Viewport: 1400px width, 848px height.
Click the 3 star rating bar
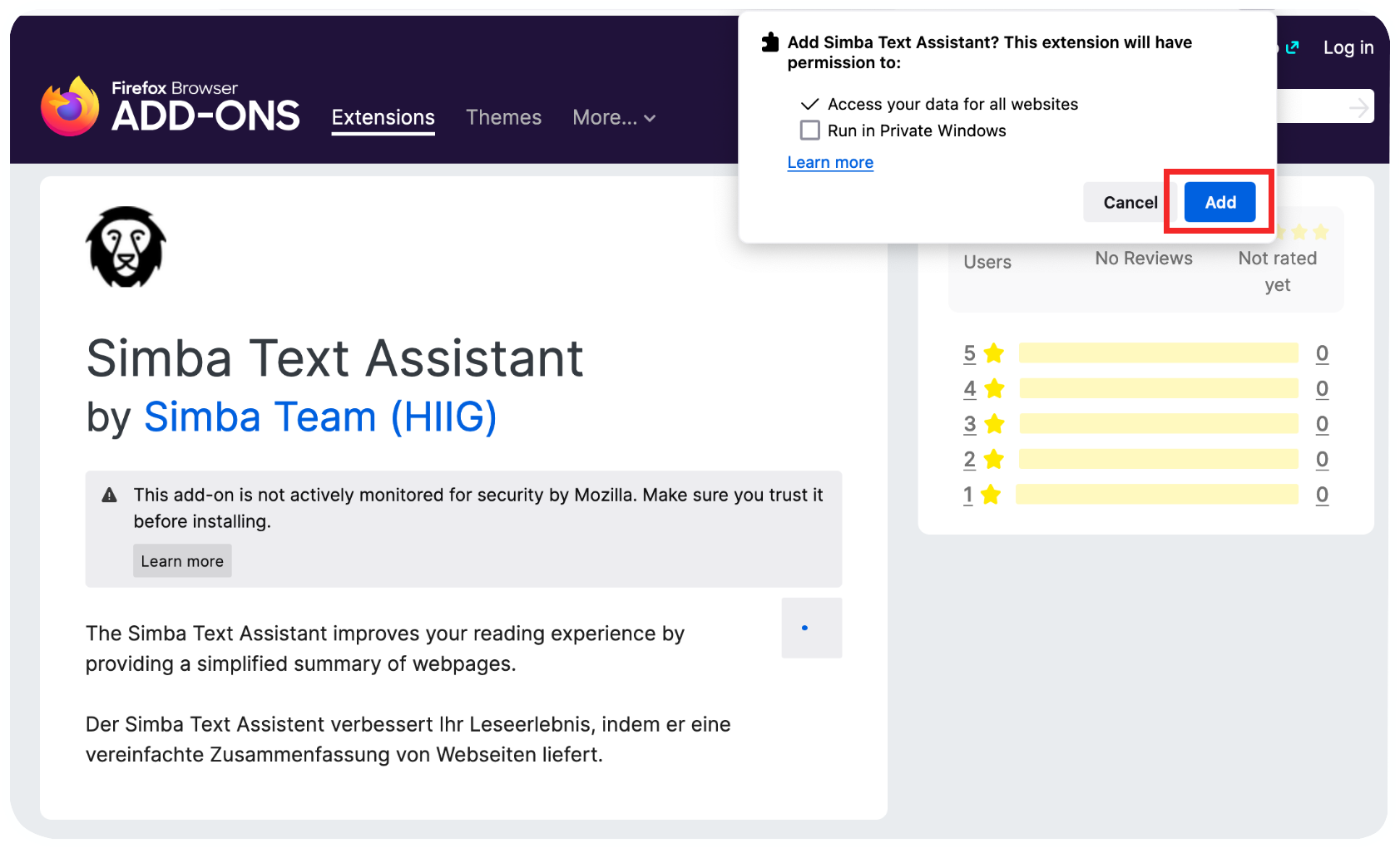click(x=1159, y=424)
